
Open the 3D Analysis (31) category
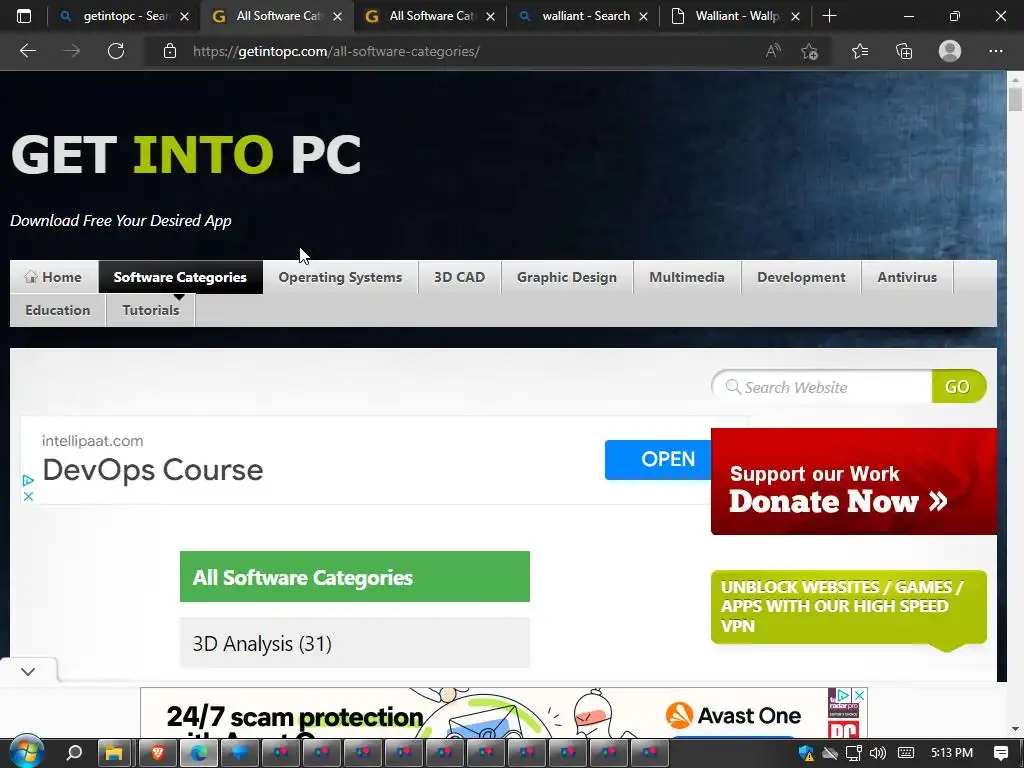point(355,643)
